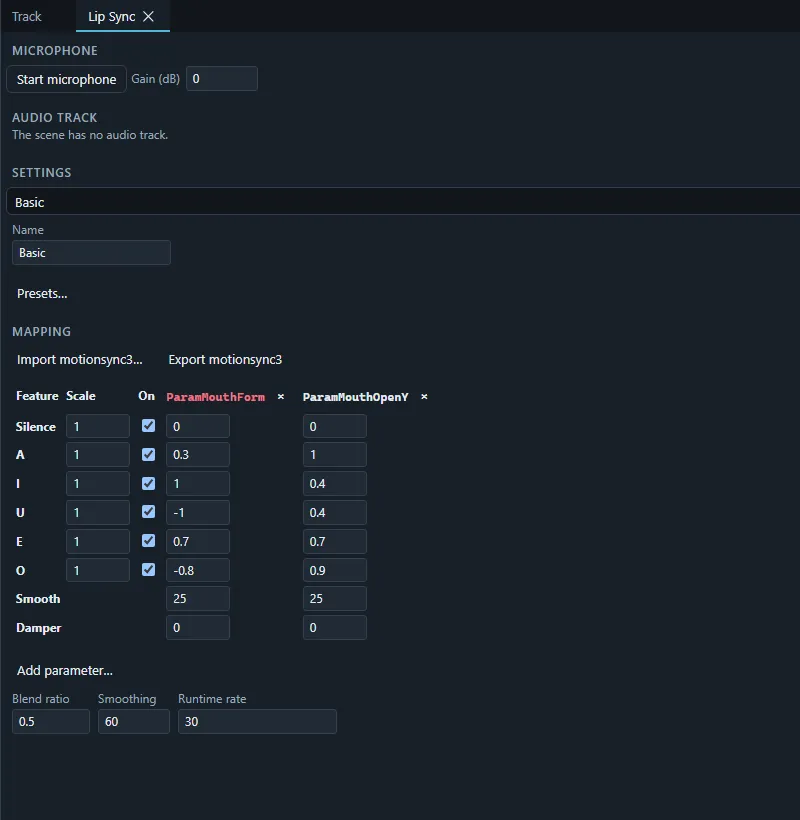Open the Presets menu
Screen dimensions: 800x820
tap(42, 293)
